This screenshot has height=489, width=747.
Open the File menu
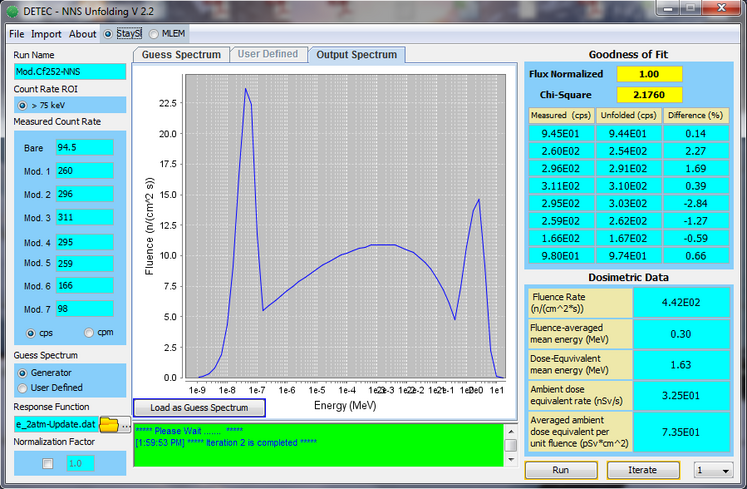[x=17, y=34]
